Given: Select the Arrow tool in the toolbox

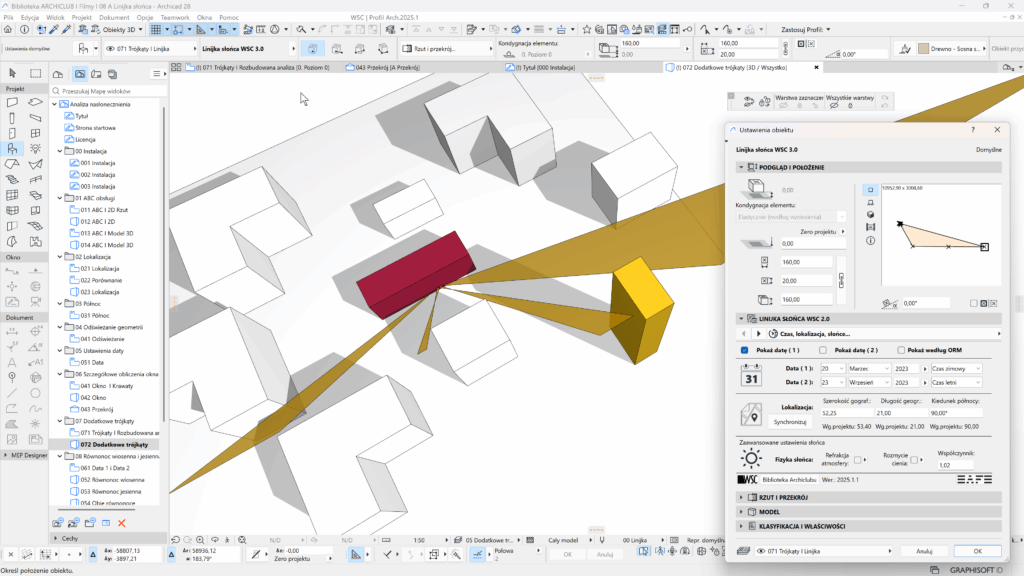Looking at the screenshot, I should click(x=12, y=73).
